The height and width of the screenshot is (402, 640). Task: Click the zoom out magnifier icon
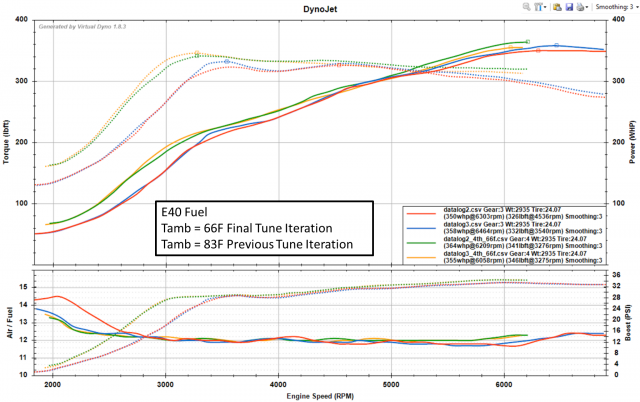click(x=527, y=7)
